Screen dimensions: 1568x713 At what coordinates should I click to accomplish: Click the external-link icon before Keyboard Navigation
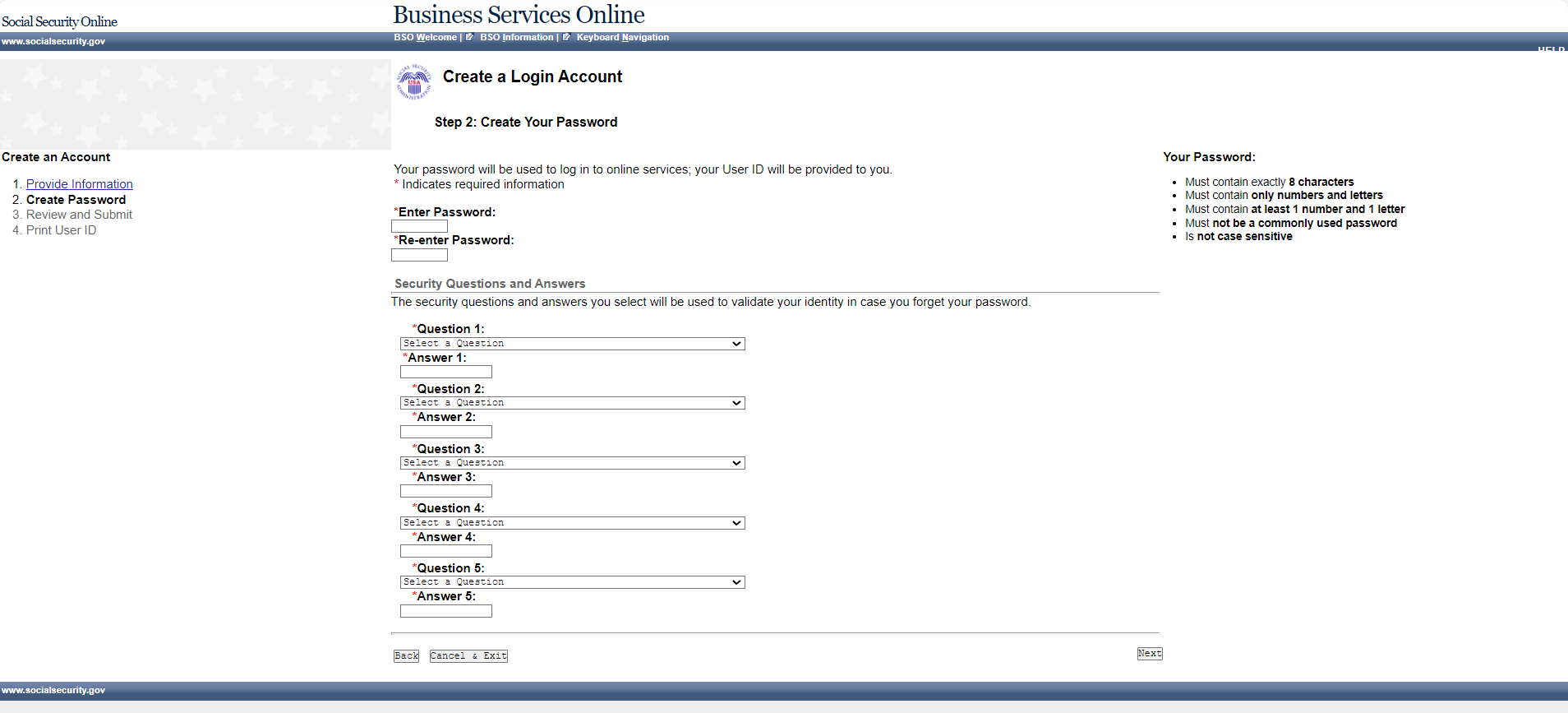pyautogui.click(x=566, y=37)
